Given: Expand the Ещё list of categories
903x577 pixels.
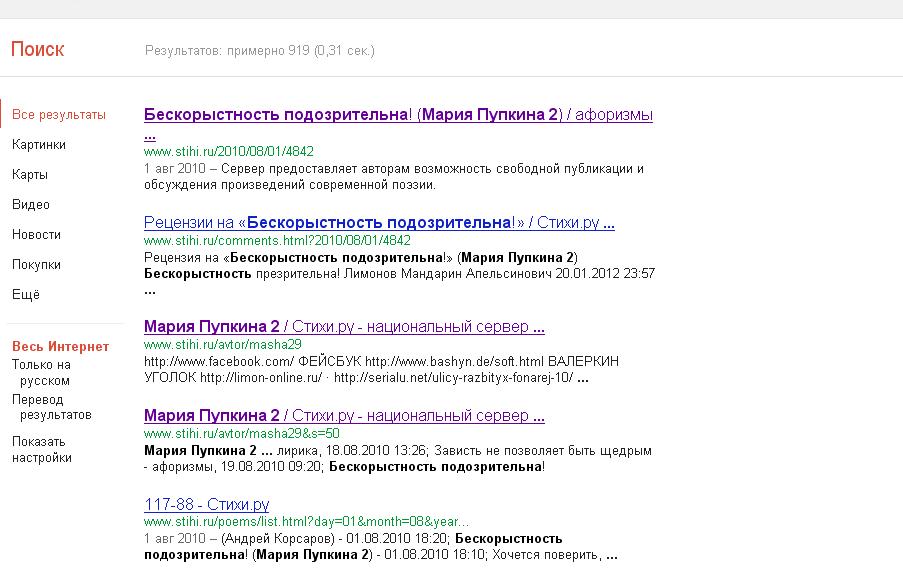Looking at the screenshot, I should (26, 295).
